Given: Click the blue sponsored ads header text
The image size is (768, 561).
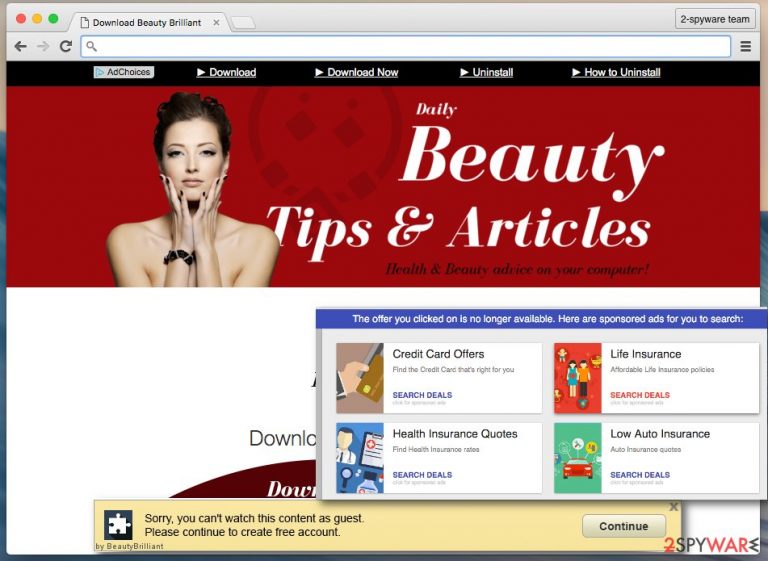Looking at the screenshot, I should tap(548, 319).
